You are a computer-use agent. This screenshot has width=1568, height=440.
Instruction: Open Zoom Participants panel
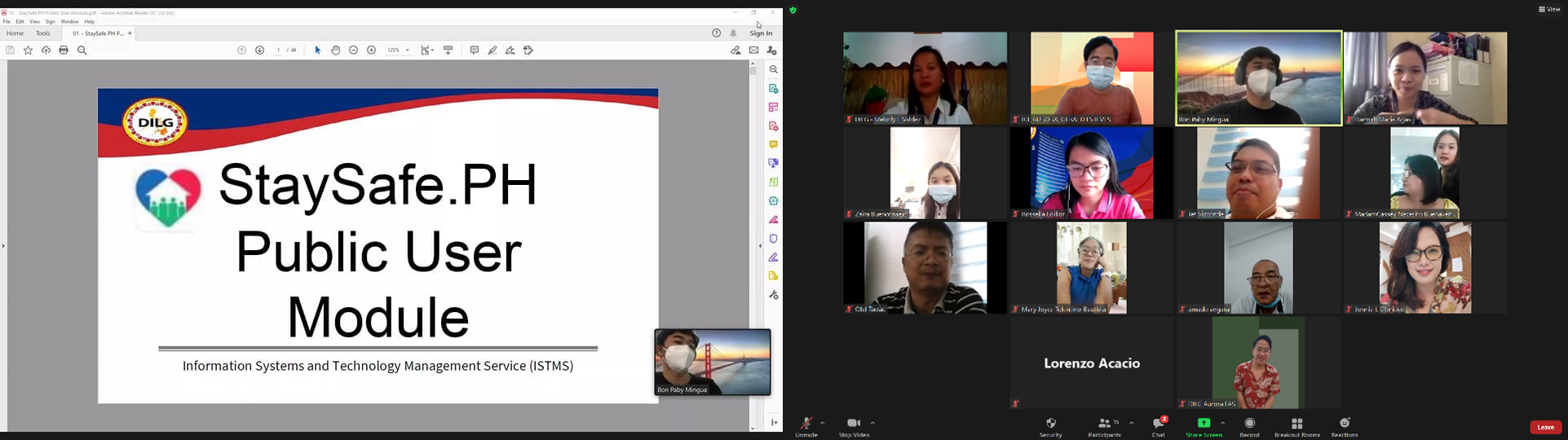[x=1104, y=426]
